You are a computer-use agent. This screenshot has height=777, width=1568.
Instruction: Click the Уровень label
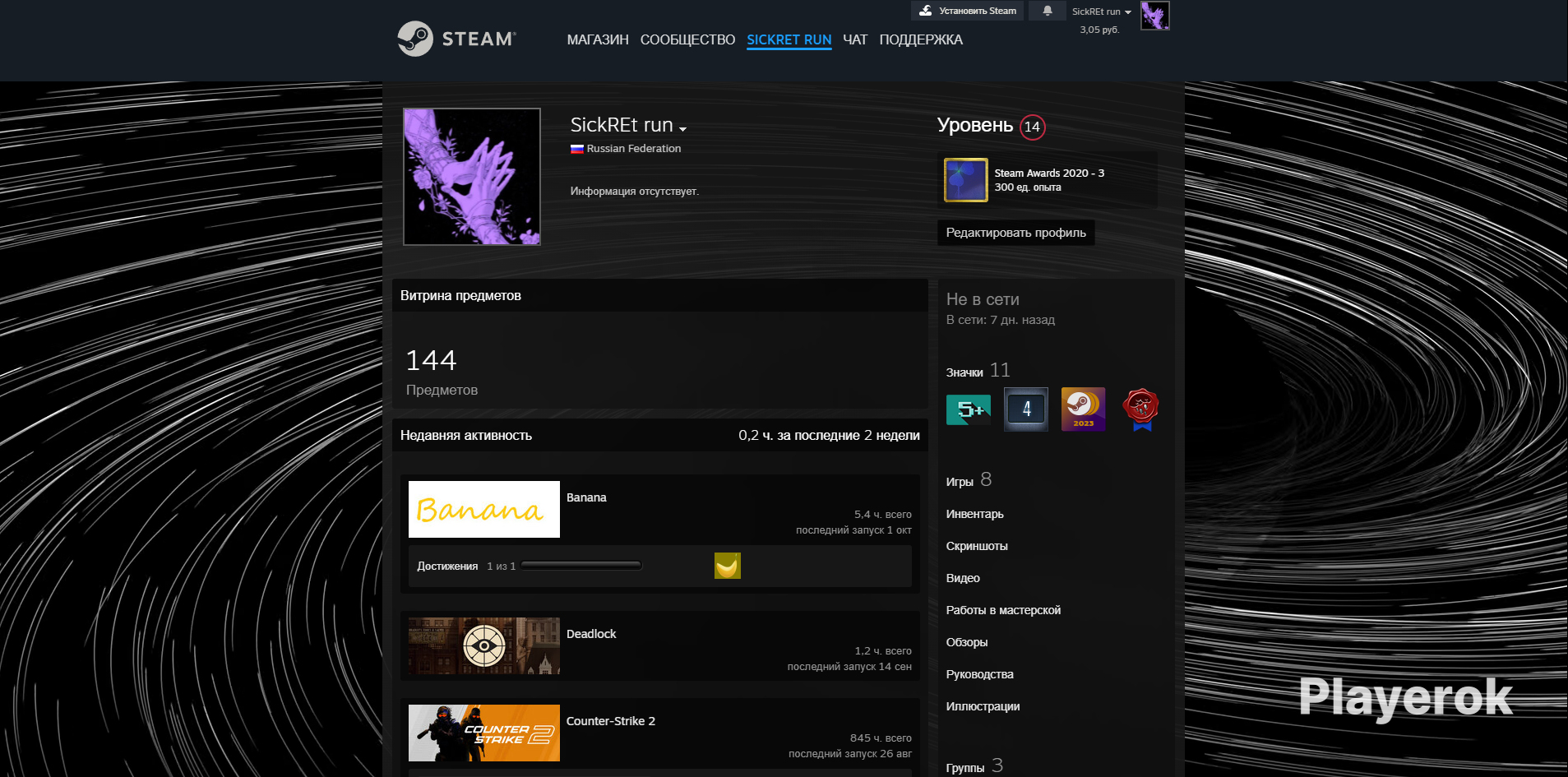coord(975,125)
